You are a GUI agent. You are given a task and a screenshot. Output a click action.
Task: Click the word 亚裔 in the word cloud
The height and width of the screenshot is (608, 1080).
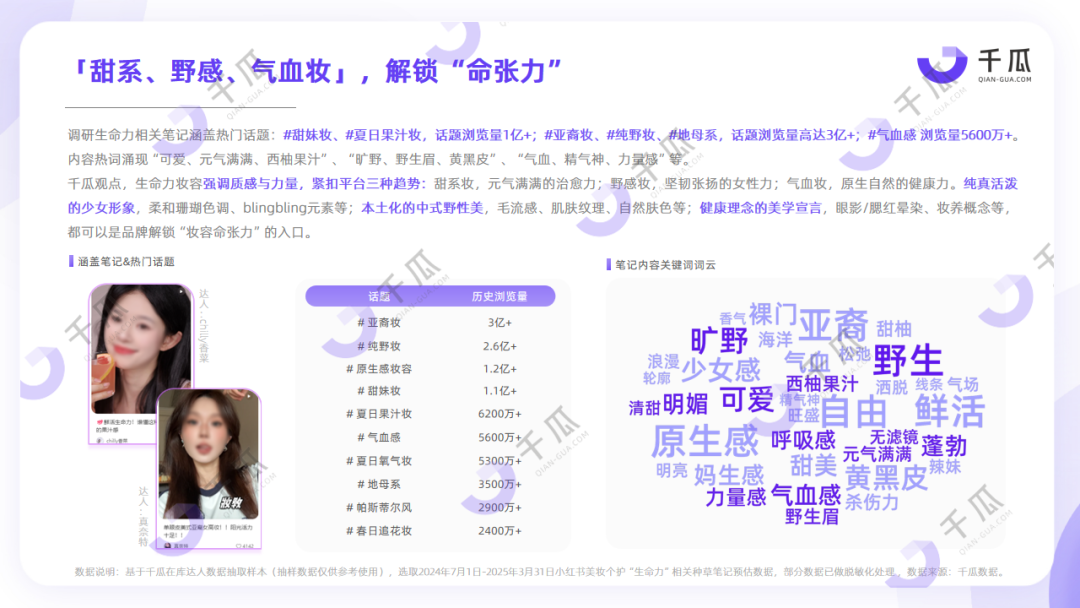833,325
